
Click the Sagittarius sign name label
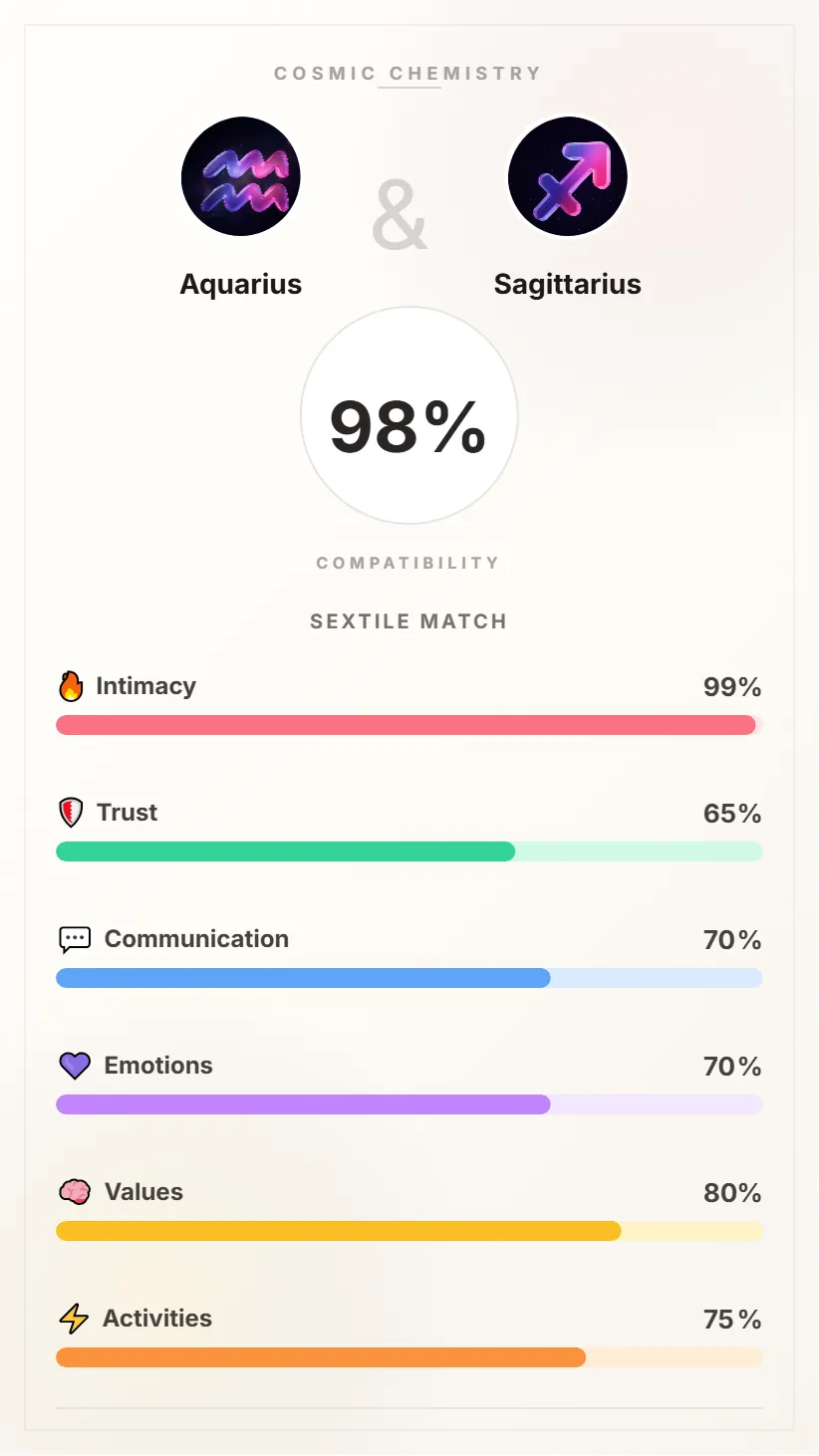(x=568, y=284)
